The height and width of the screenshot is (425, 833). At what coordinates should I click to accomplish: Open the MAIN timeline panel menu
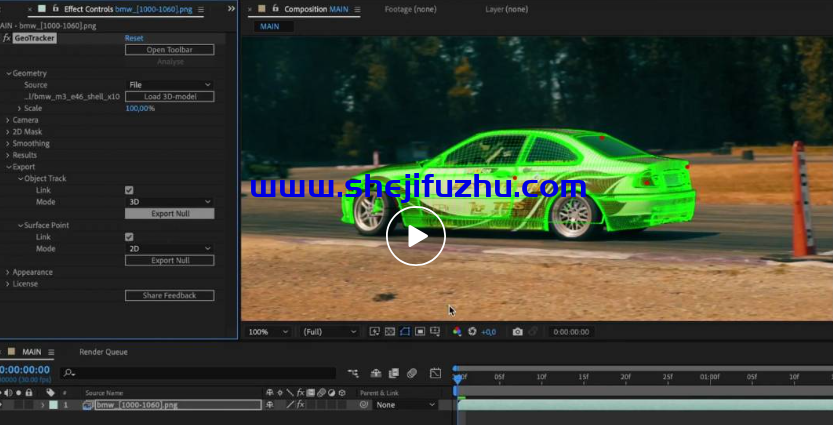(x=51, y=352)
